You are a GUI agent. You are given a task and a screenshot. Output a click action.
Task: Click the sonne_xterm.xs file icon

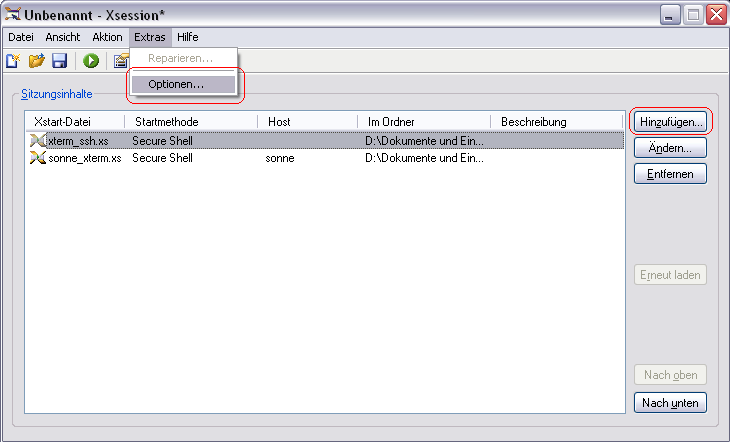click(38, 158)
